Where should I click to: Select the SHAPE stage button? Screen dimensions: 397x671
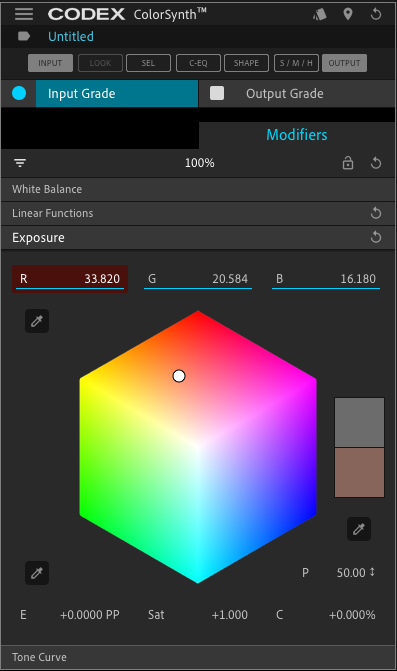pos(246,63)
